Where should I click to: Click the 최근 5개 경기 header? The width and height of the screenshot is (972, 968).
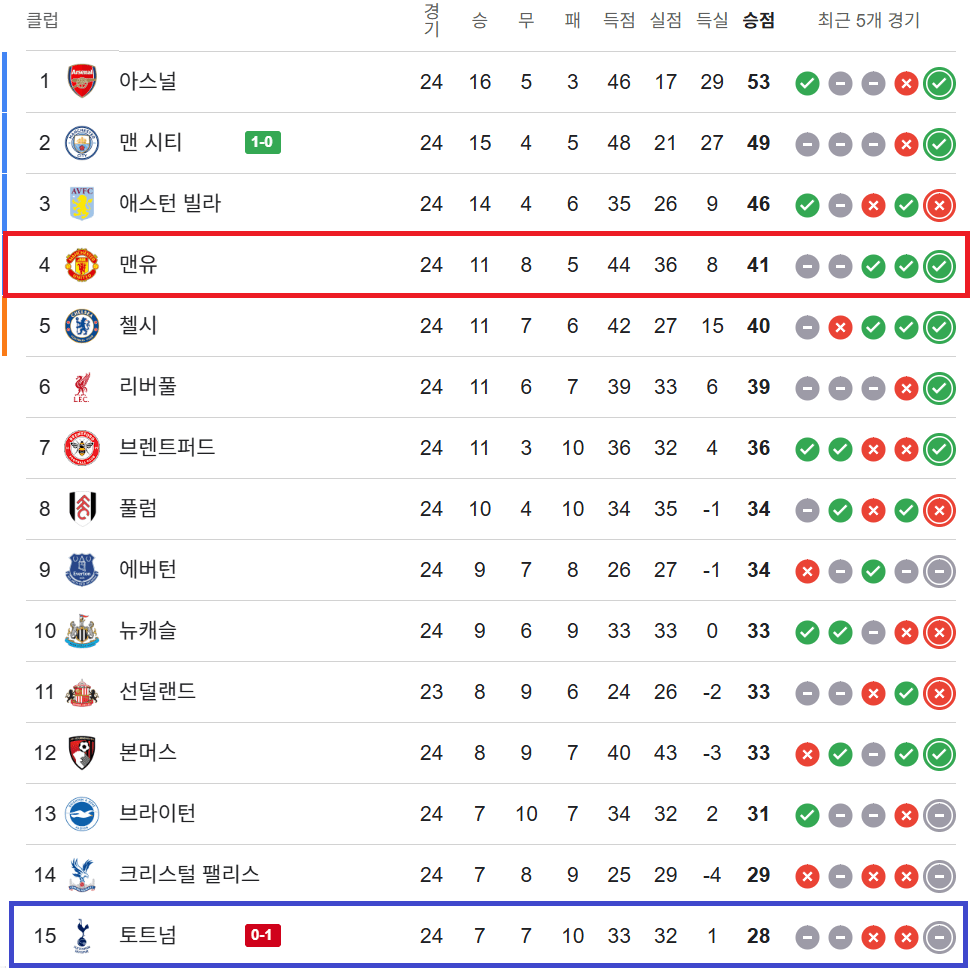click(868, 21)
